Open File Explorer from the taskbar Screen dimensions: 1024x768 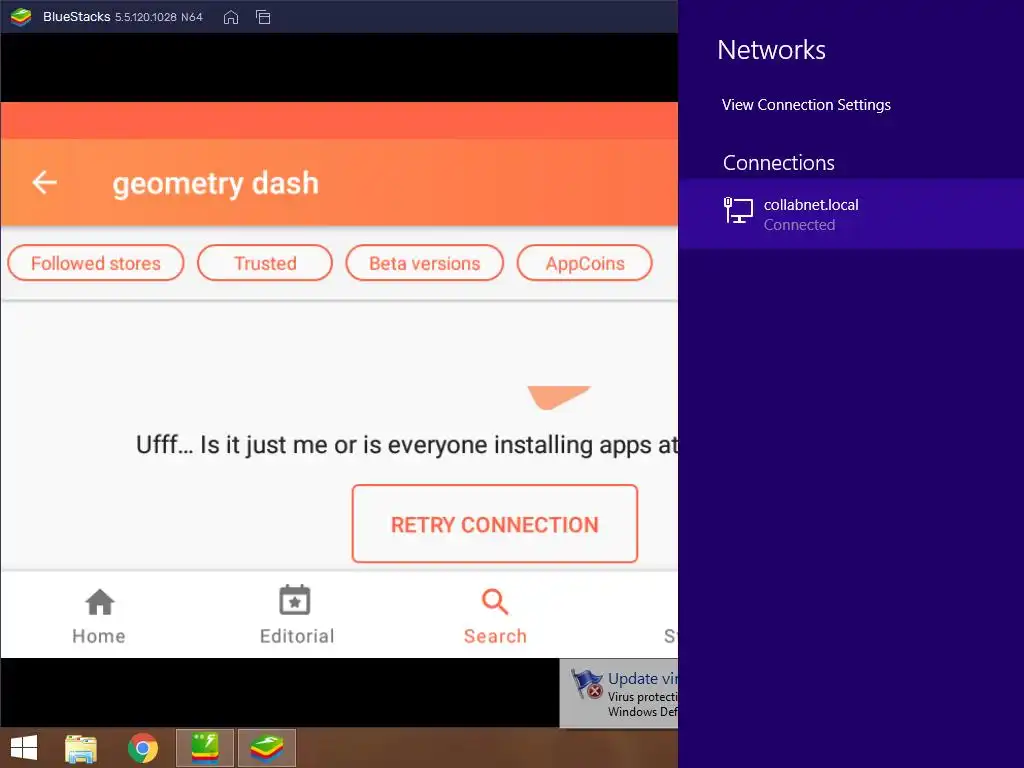pos(81,748)
